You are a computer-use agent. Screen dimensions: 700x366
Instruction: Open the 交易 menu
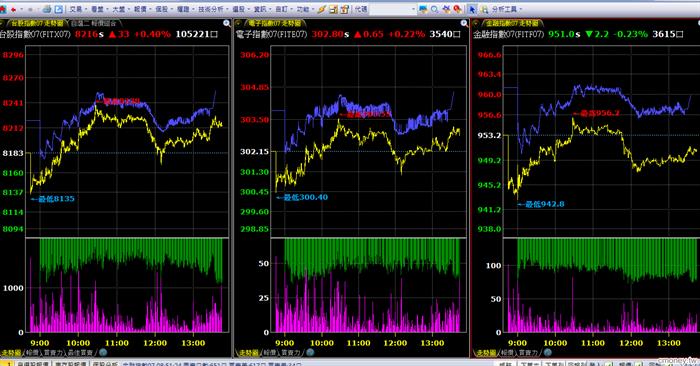[75, 9]
